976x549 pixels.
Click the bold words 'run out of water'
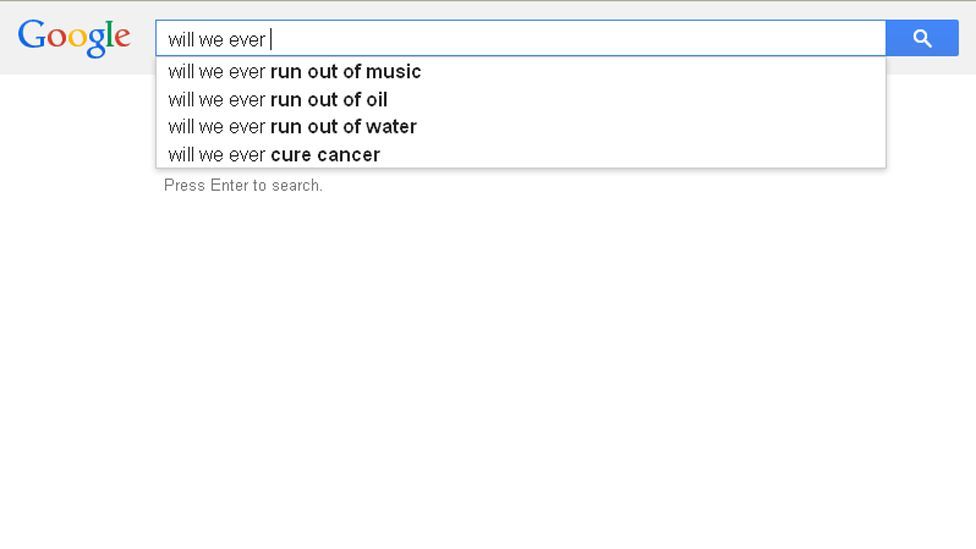pos(344,127)
